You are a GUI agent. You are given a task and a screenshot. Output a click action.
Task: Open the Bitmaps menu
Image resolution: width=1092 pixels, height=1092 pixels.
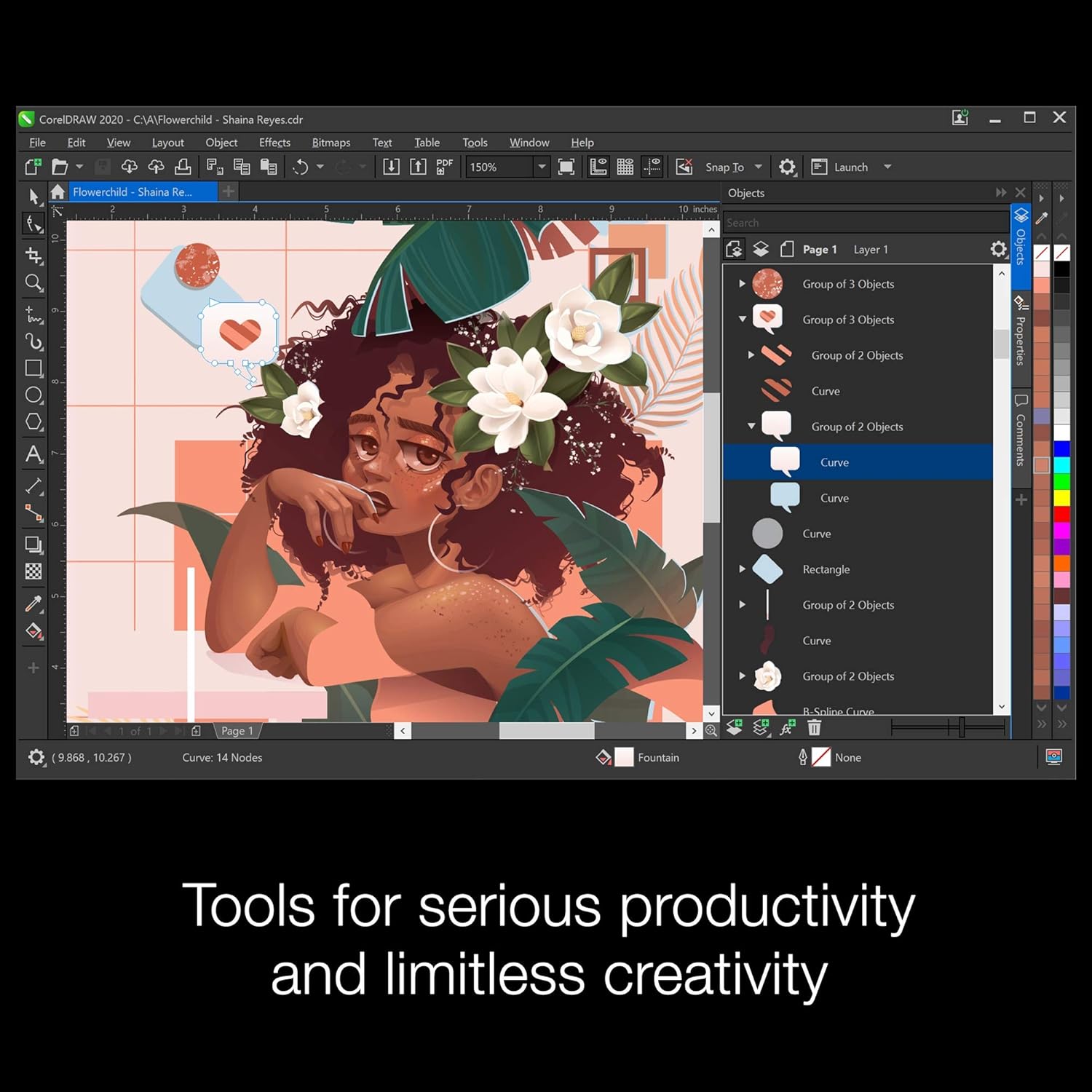pos(331,143)
